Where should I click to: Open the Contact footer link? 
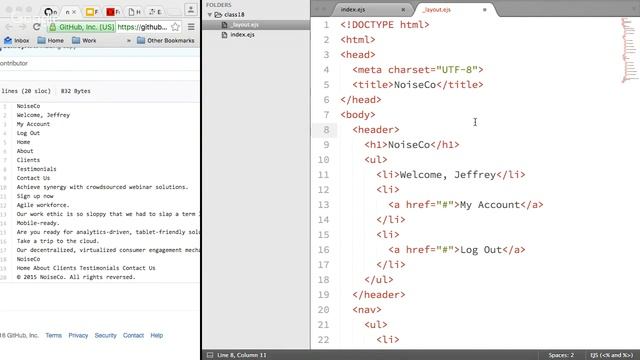coord(133,335)
